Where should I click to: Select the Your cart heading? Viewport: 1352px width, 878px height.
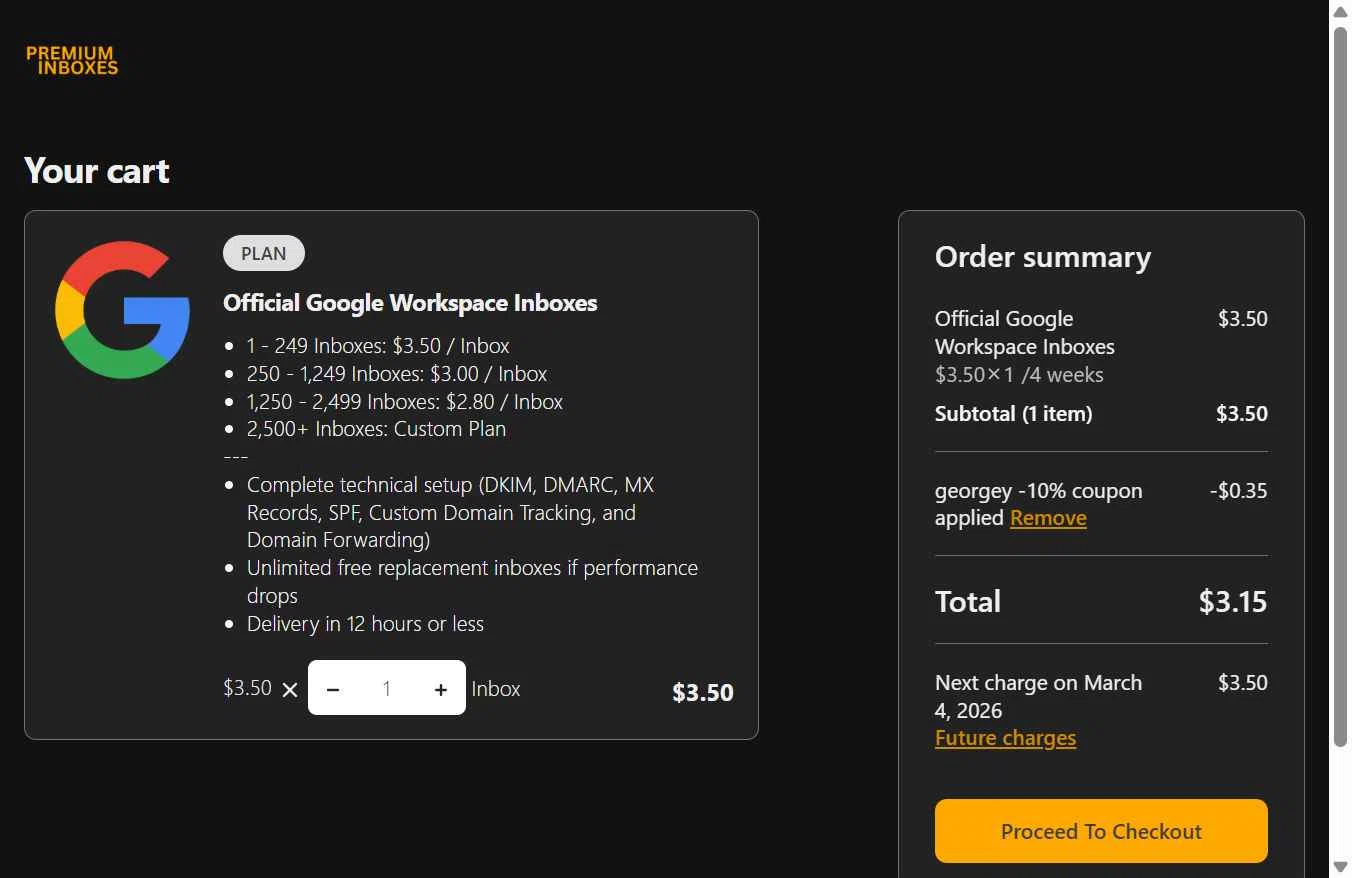(97, 171)
